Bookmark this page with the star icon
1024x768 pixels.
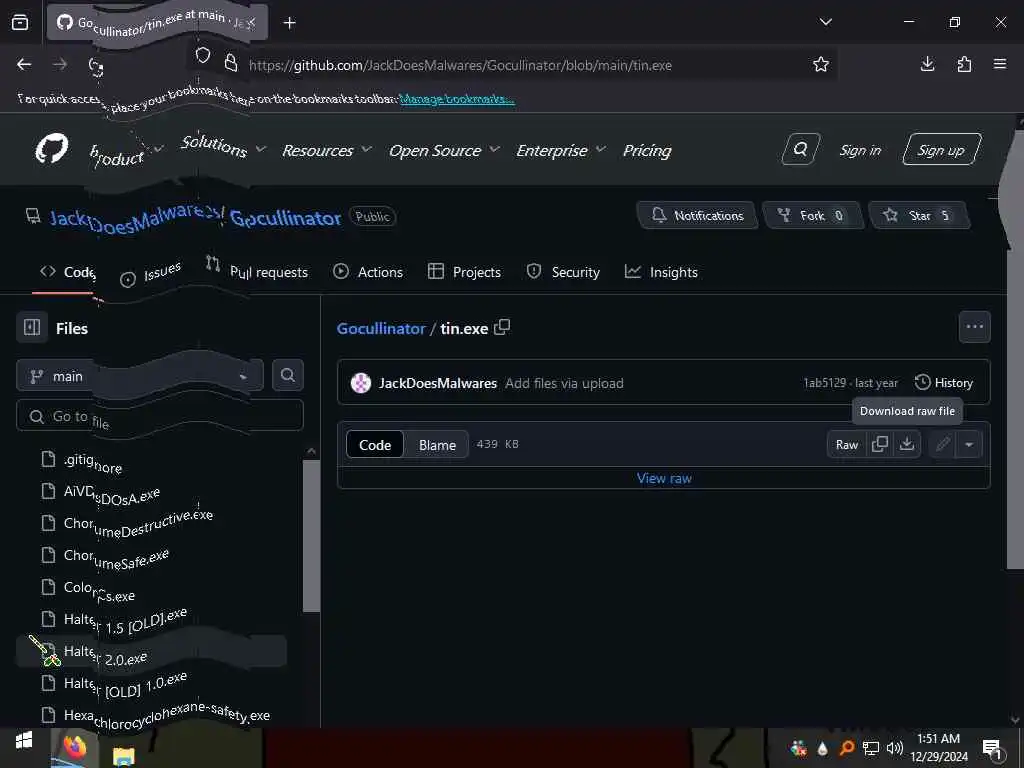click(820, 64)
